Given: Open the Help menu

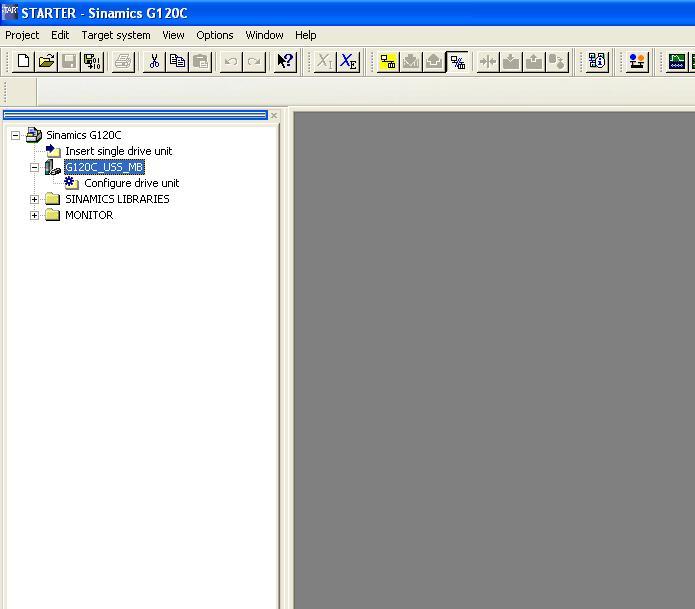Looking at the screenshot, I should pyautogui.click(x=305, y=35).
